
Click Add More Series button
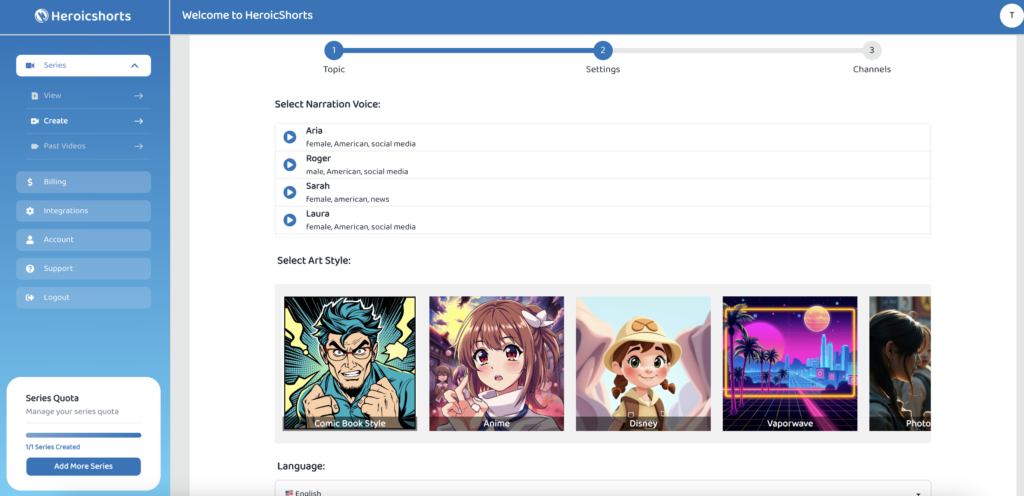[84, 467]
